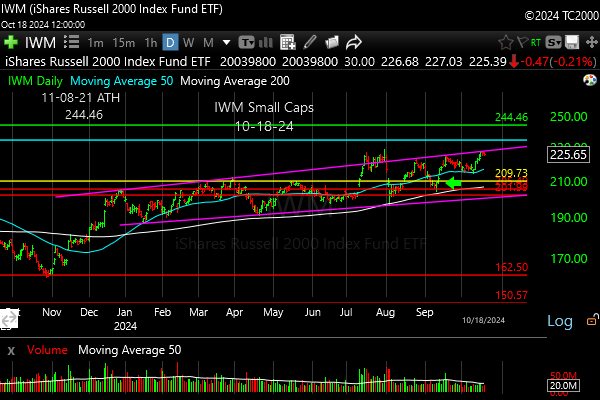This screenshot has width=600, height=400.
Task: Toggle the RT real-time data indicator
Action: pos(537,43)
